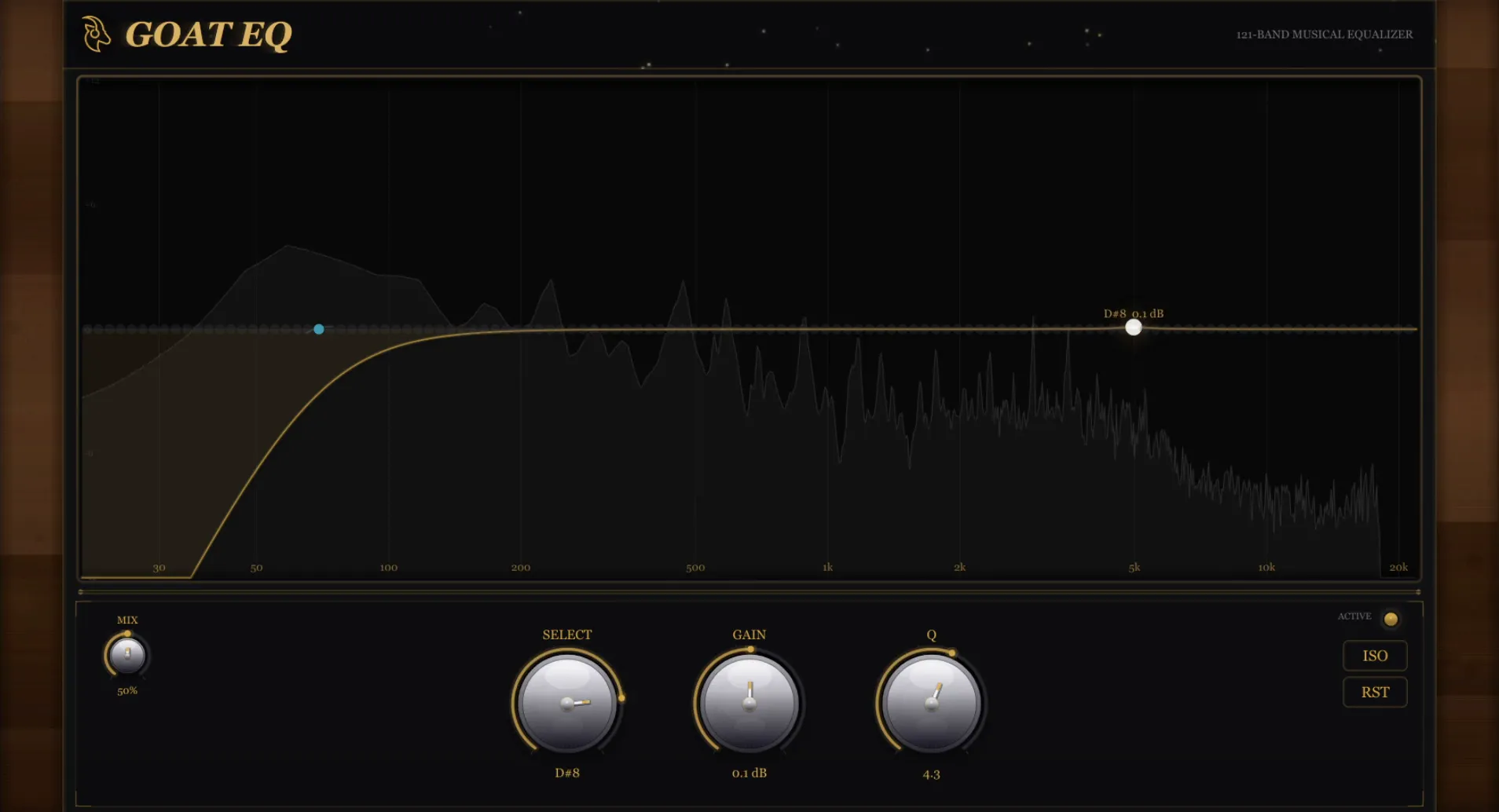Click the D#8 0.1 dB node label
Viewport: 1499px width, 812px height.
click(1133, 313)
